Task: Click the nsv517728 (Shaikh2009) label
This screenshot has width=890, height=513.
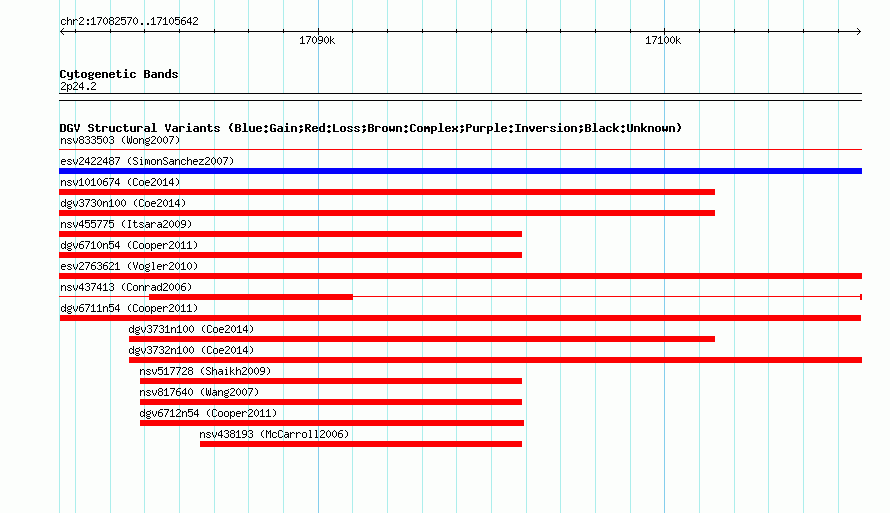Action: tap(205, 371)
